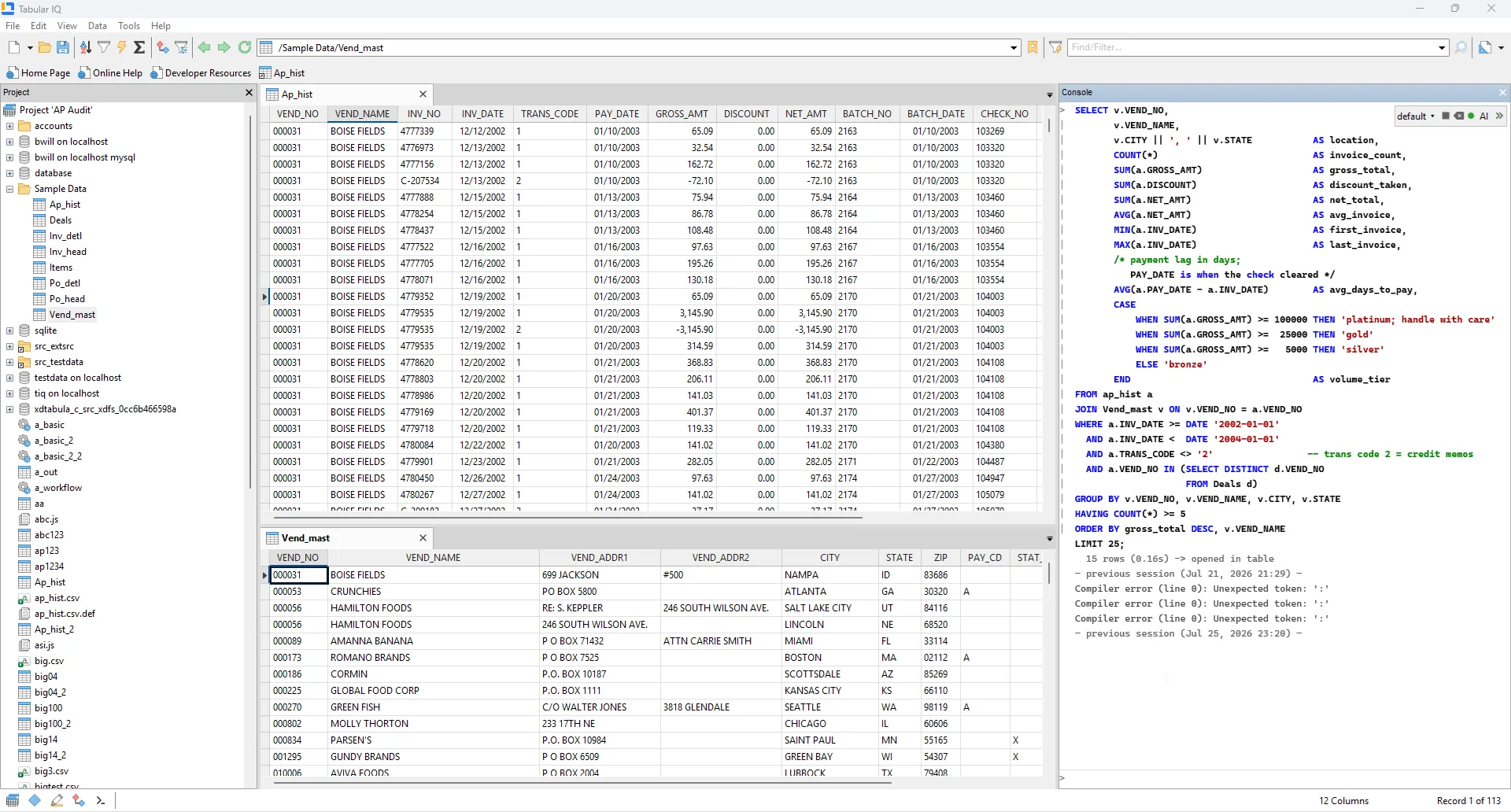Open the New document dropdown arrow
1511x812 pixels.
coord(30,48)
